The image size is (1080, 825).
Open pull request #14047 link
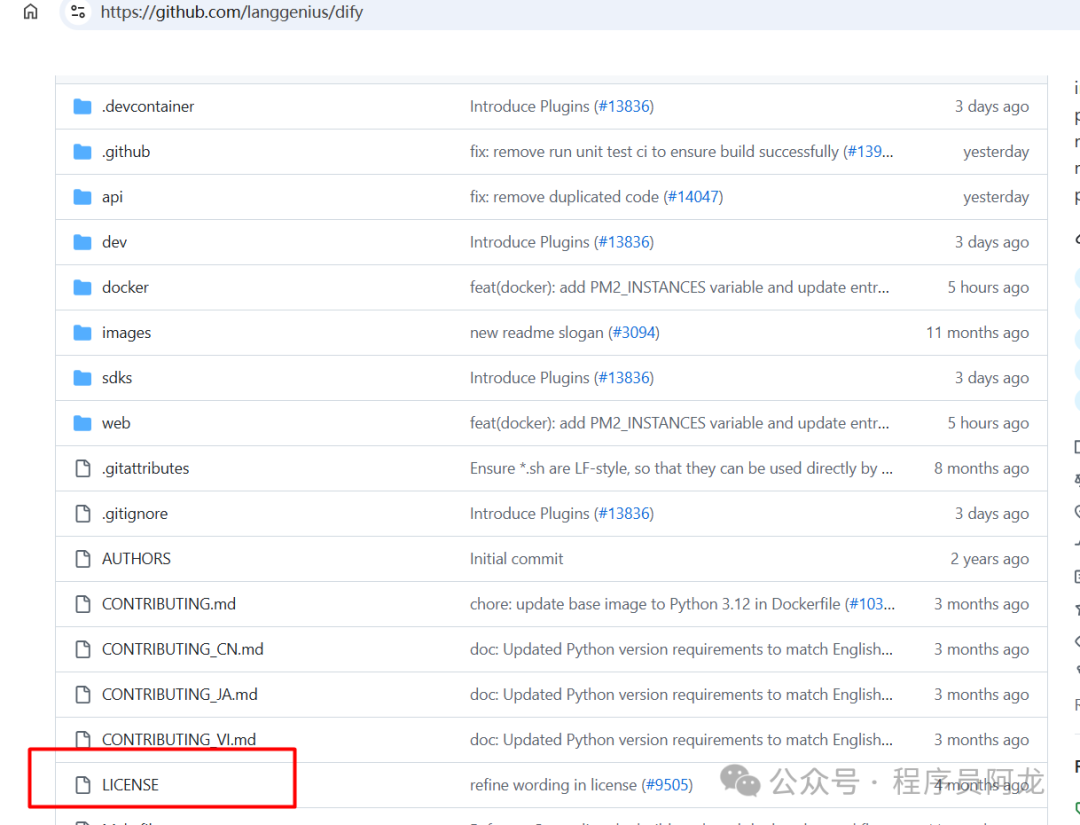pyautogui.click(x=694, y=197)
